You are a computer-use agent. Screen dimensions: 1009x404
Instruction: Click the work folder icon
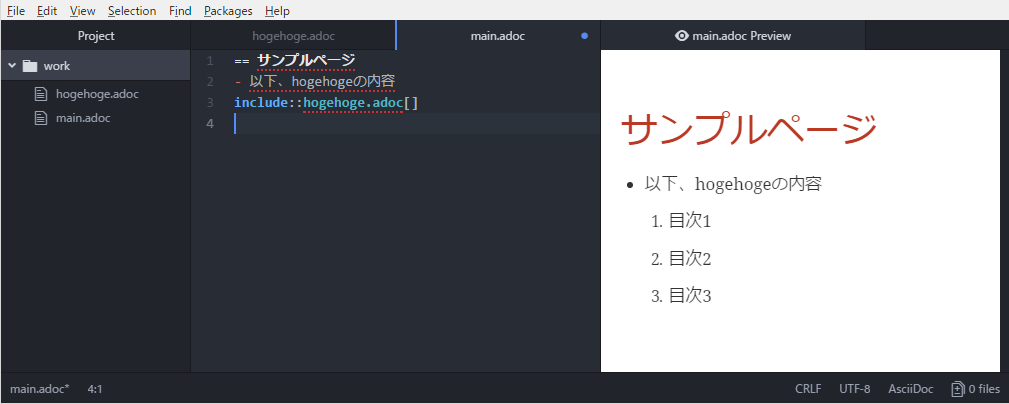click(x=30, y=66)
